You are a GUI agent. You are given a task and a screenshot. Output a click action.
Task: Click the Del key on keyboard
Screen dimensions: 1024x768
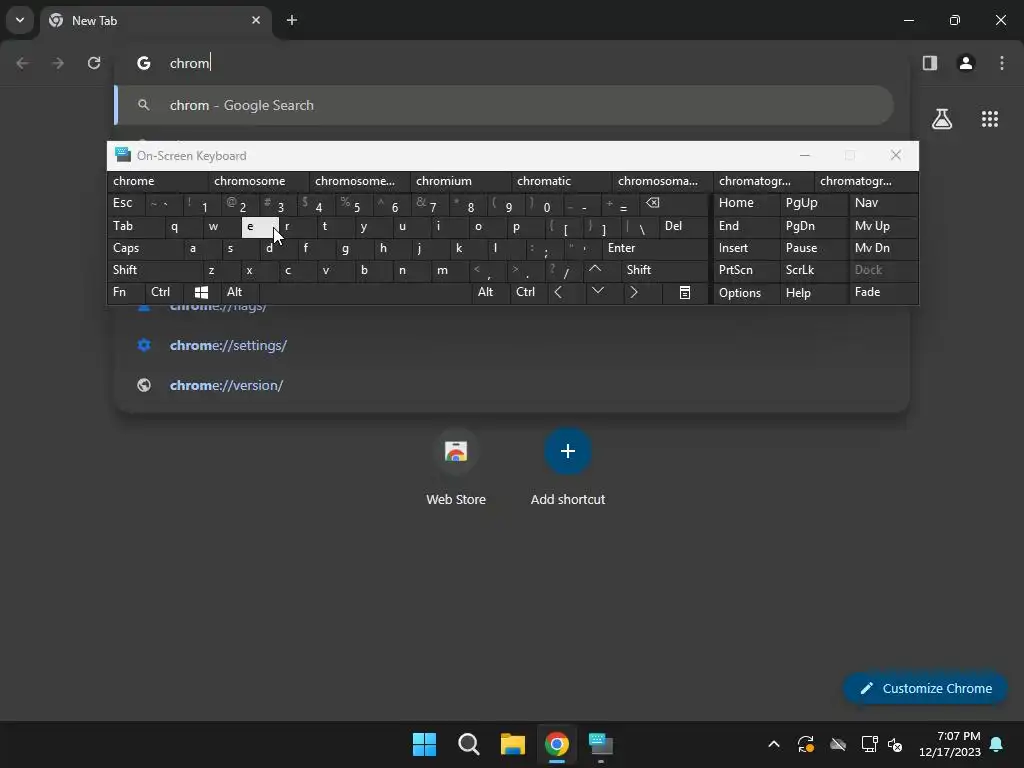click(684, 226)
